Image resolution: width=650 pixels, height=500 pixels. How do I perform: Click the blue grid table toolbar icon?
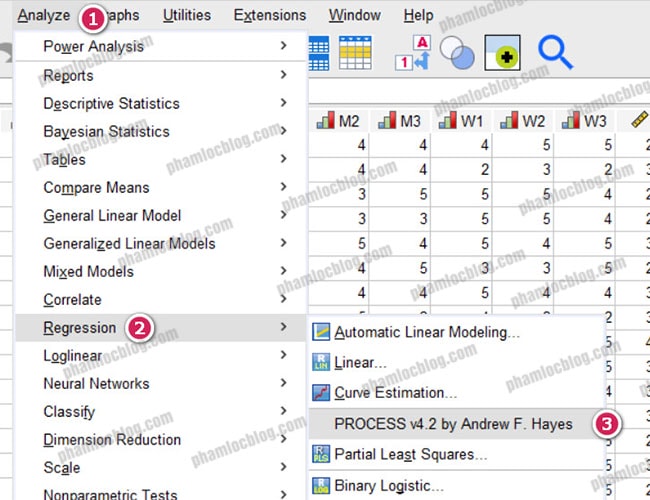(317, 54)
